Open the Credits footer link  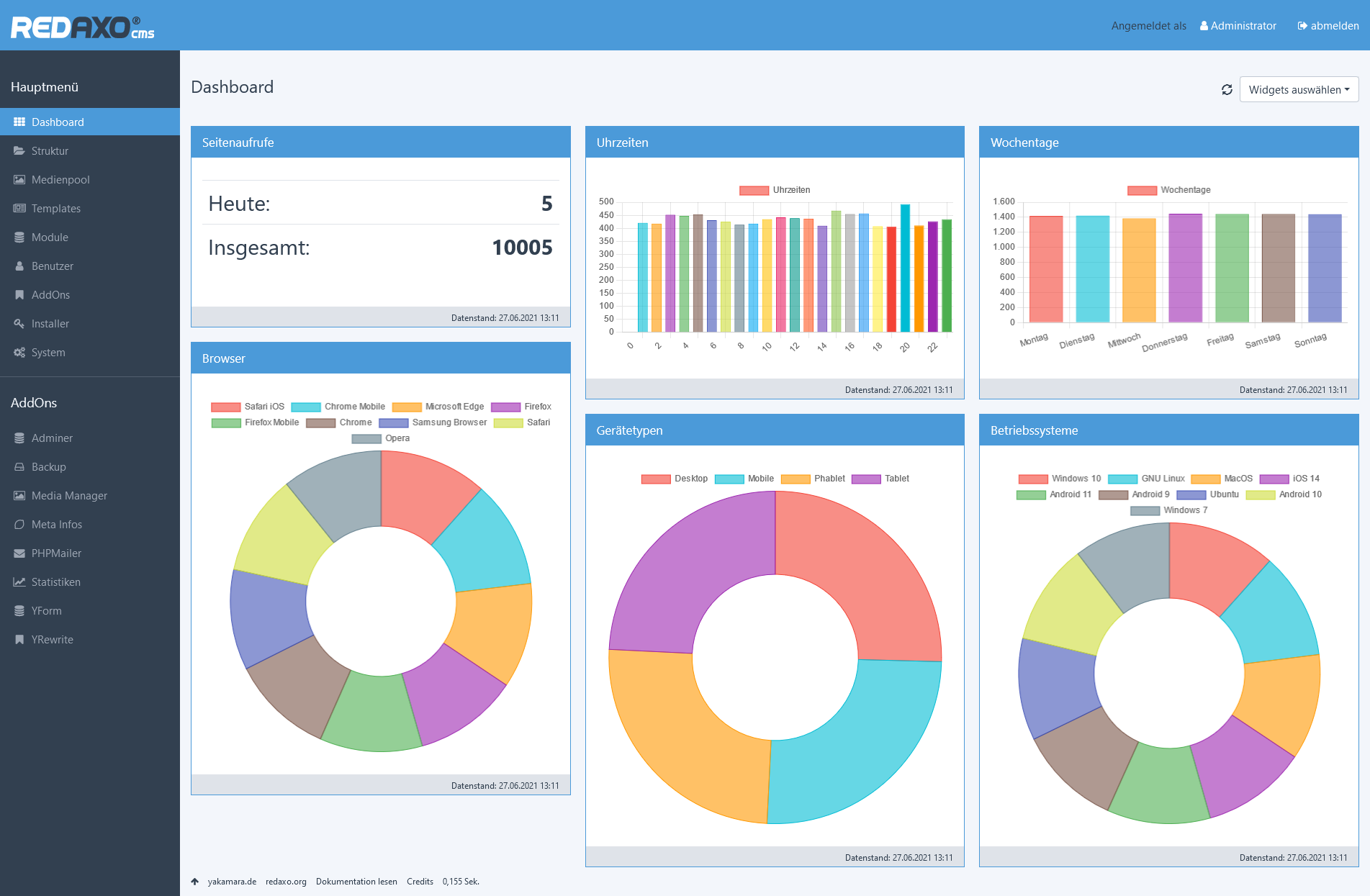pyautogui.click(x=420, y=882)
